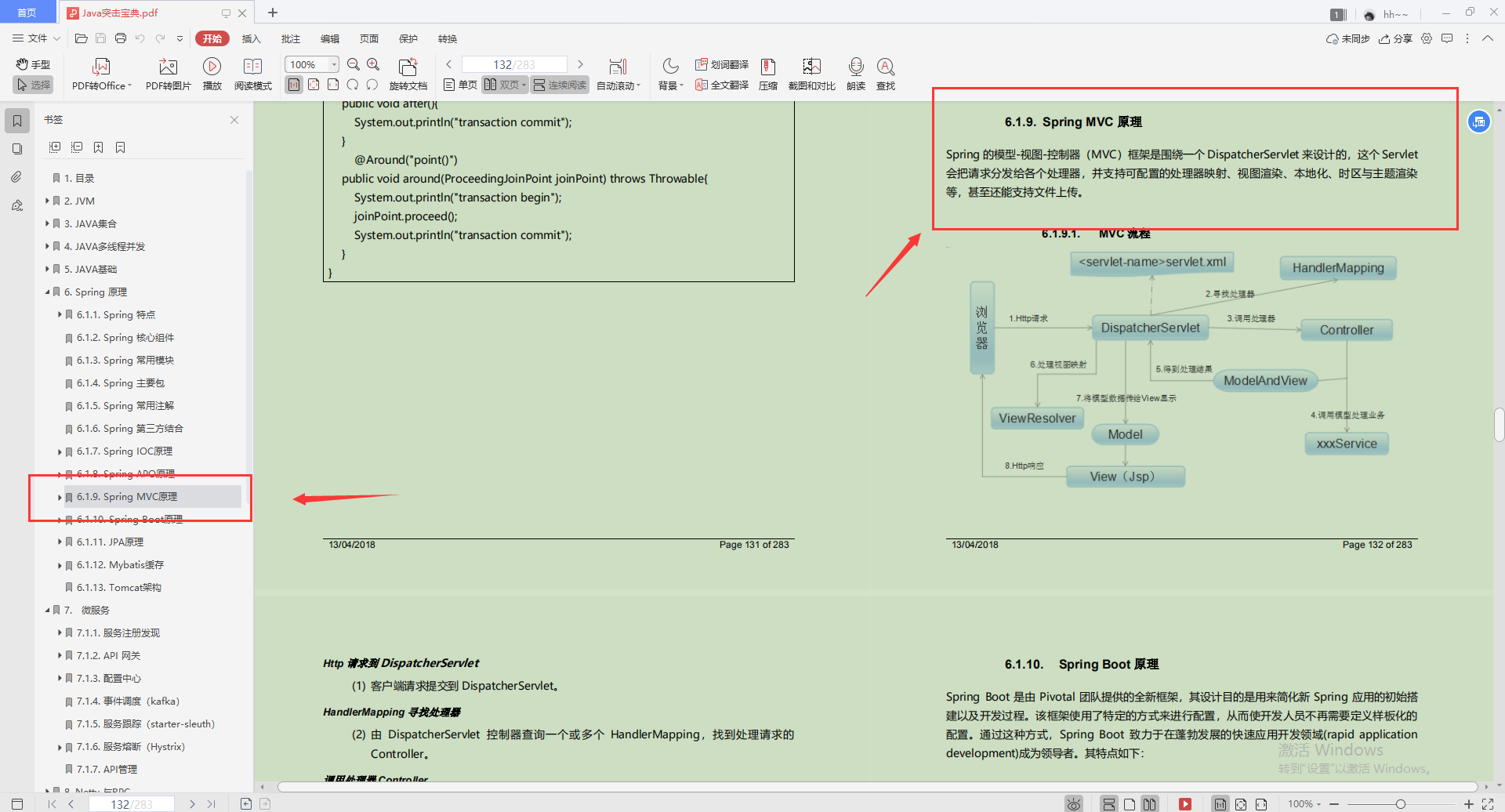
Task: Click the 首页 home tab
Action: 27,13
